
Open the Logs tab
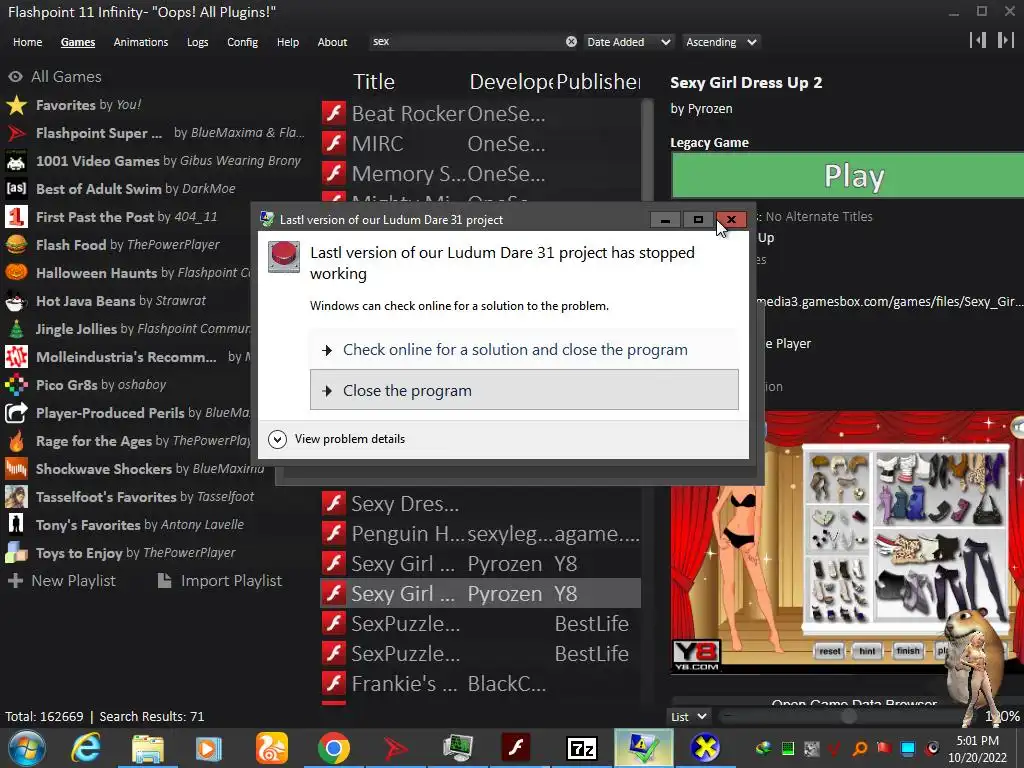[198, 42]
